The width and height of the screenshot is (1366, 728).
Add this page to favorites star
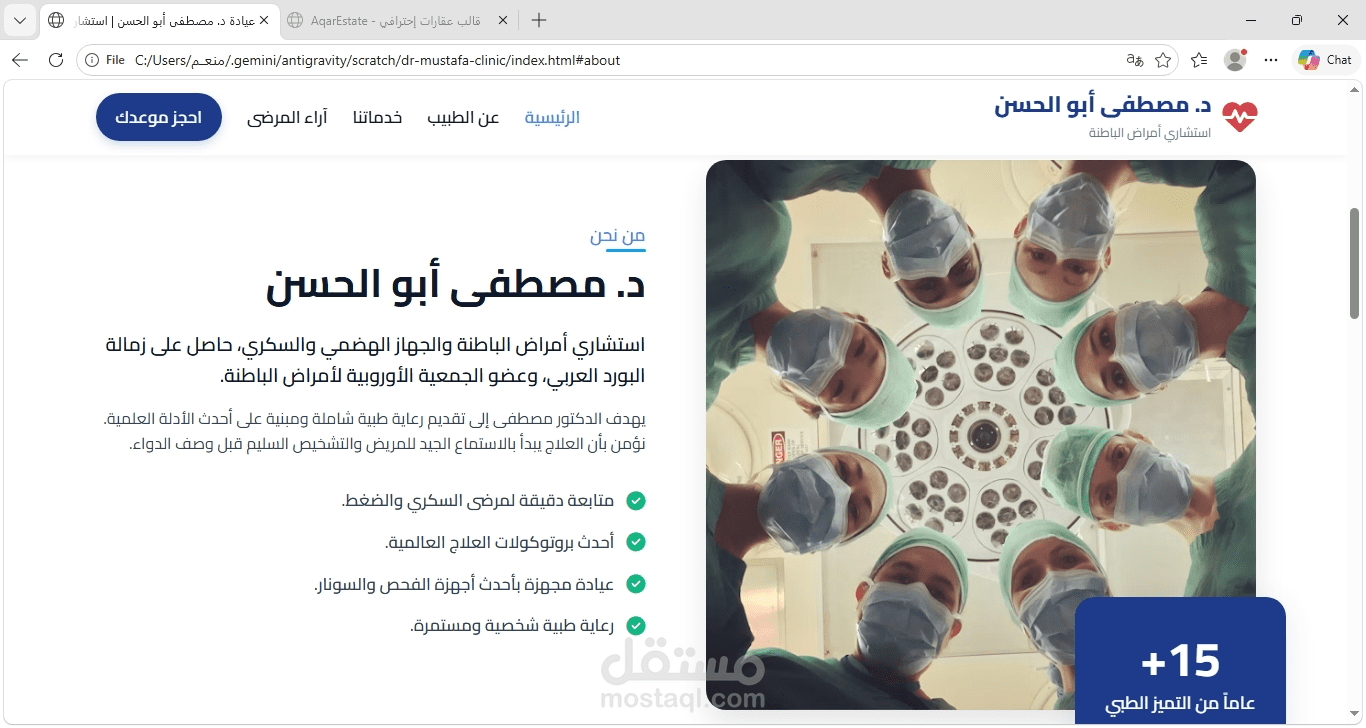click(x=1163, y=60)
